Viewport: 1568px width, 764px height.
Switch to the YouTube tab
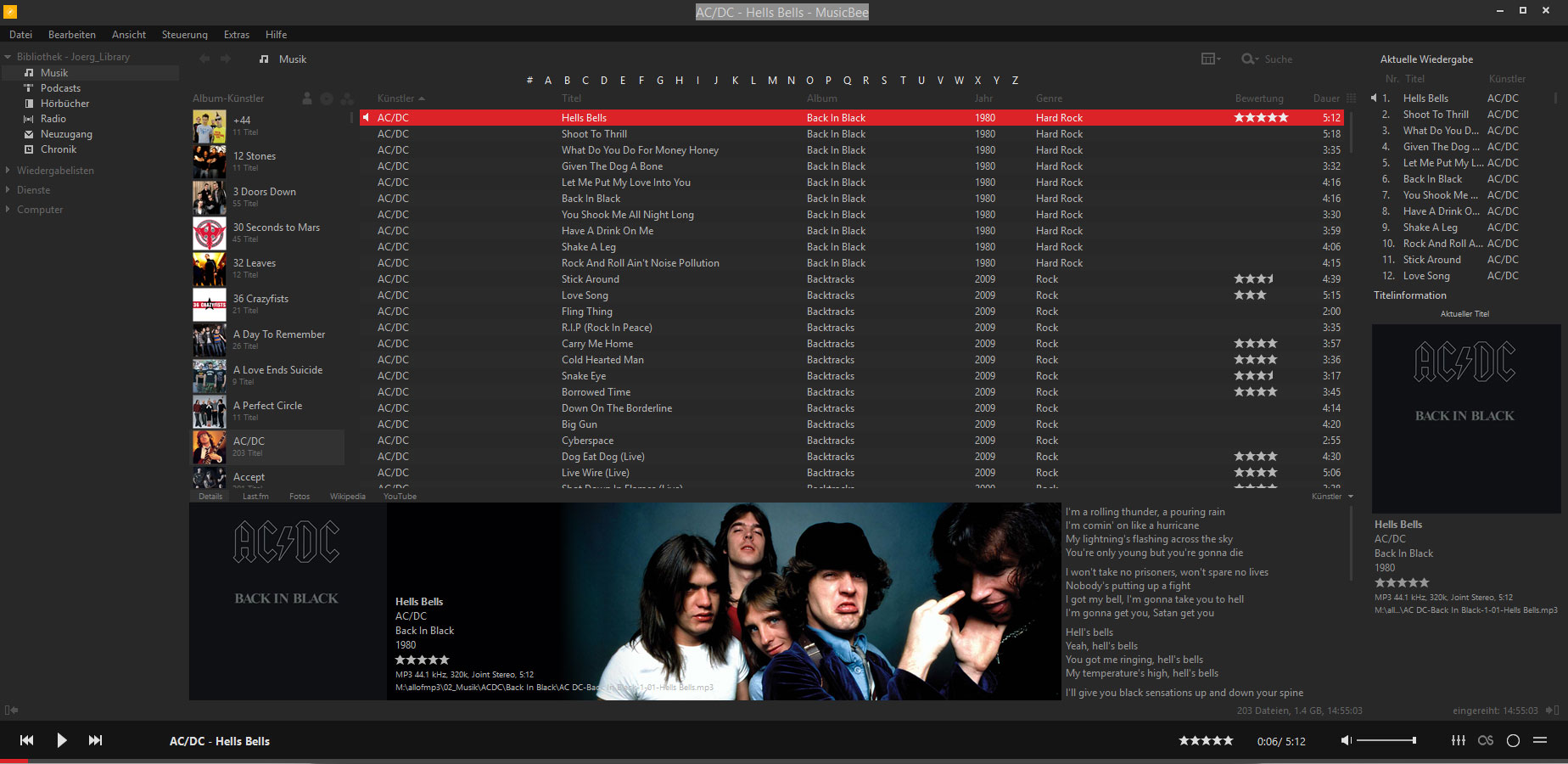[x=400, y=497]
